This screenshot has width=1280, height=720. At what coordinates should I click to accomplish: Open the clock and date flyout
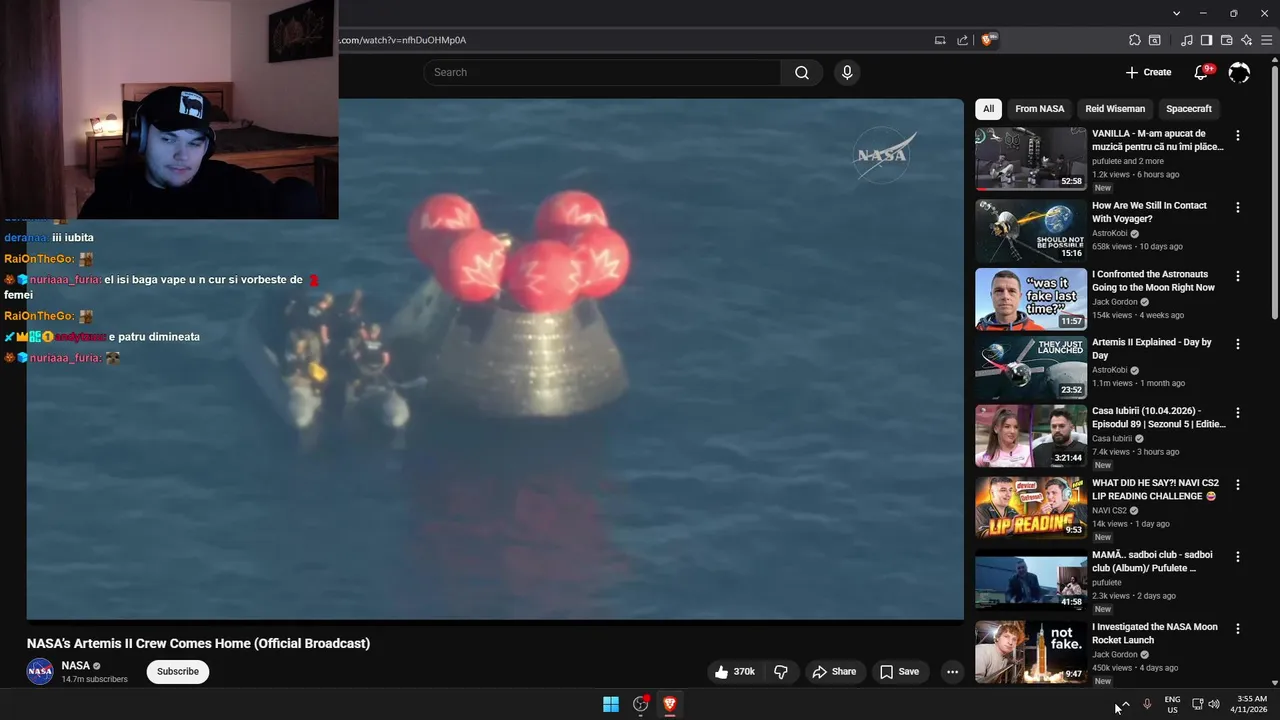point(1249,704)
